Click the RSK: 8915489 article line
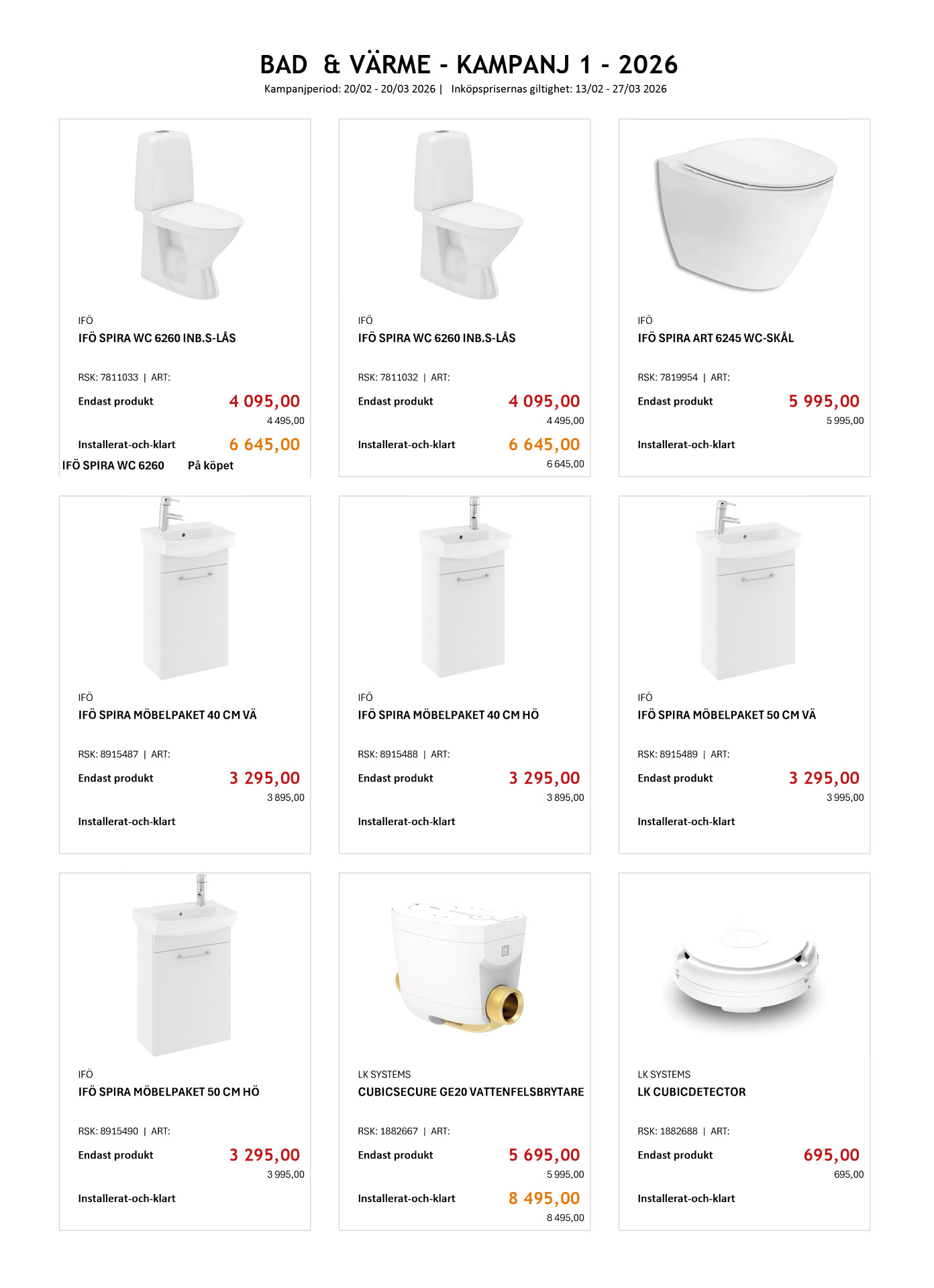The image size is (934, 1288). [x=668, y=755]
